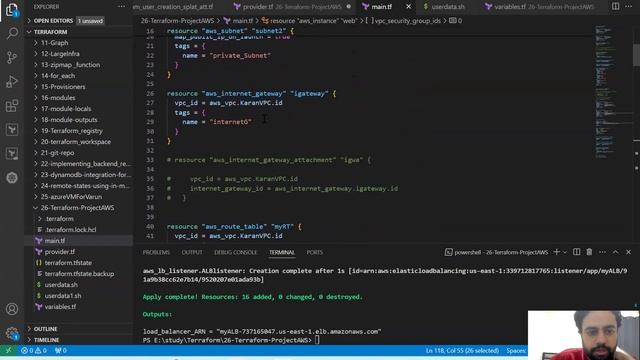
Task: Split the editor right
Action: (616, 7)
